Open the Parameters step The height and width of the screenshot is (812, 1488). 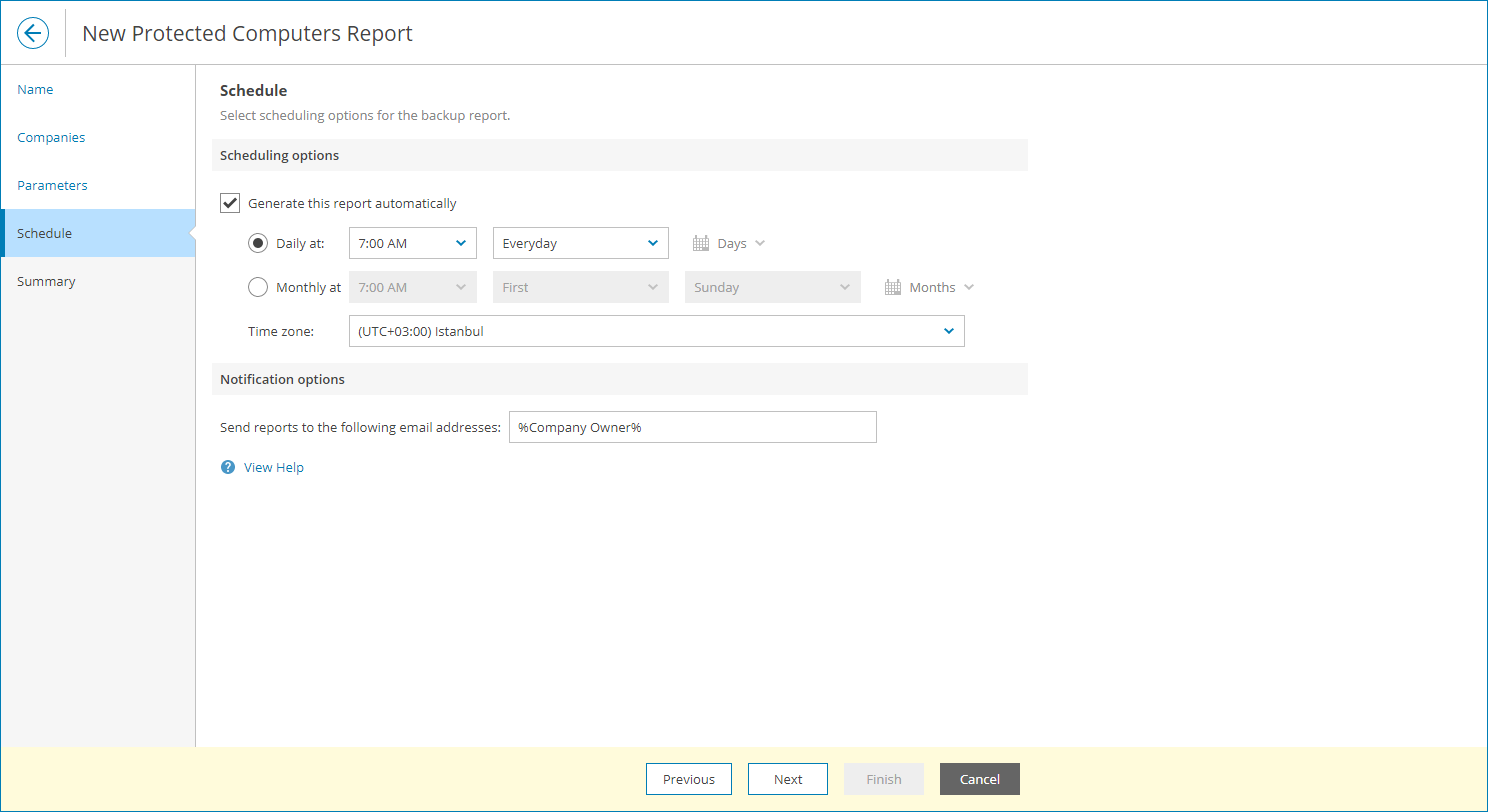52,185
